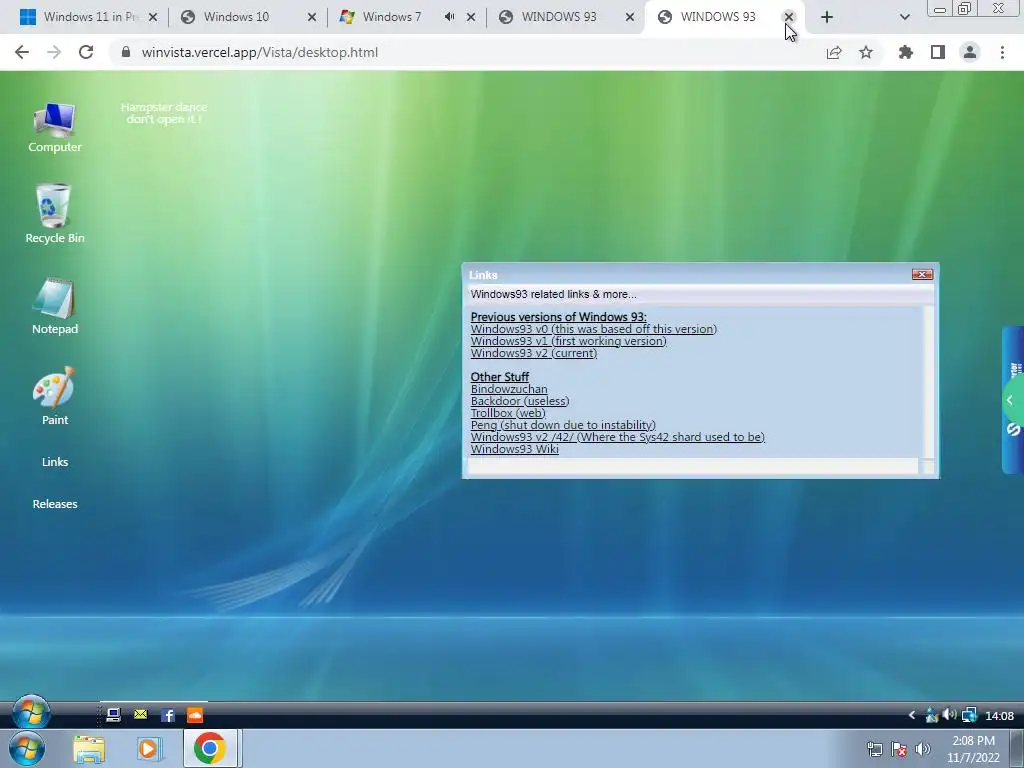1024x768 pixels.
Task: Open the Extensions puzzle icon
Action: click(906, 52)
